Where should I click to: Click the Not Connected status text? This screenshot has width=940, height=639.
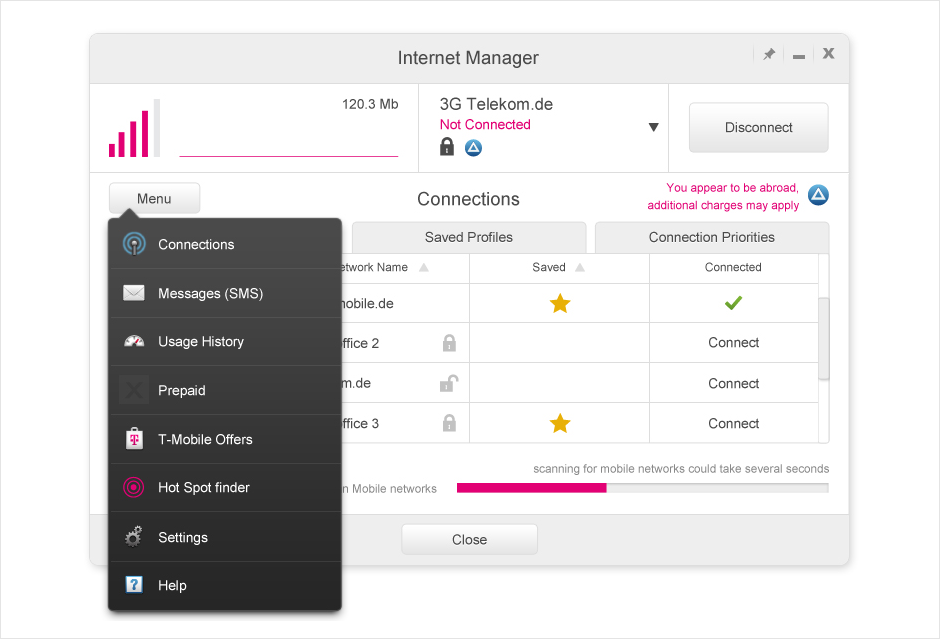(485, 125)
